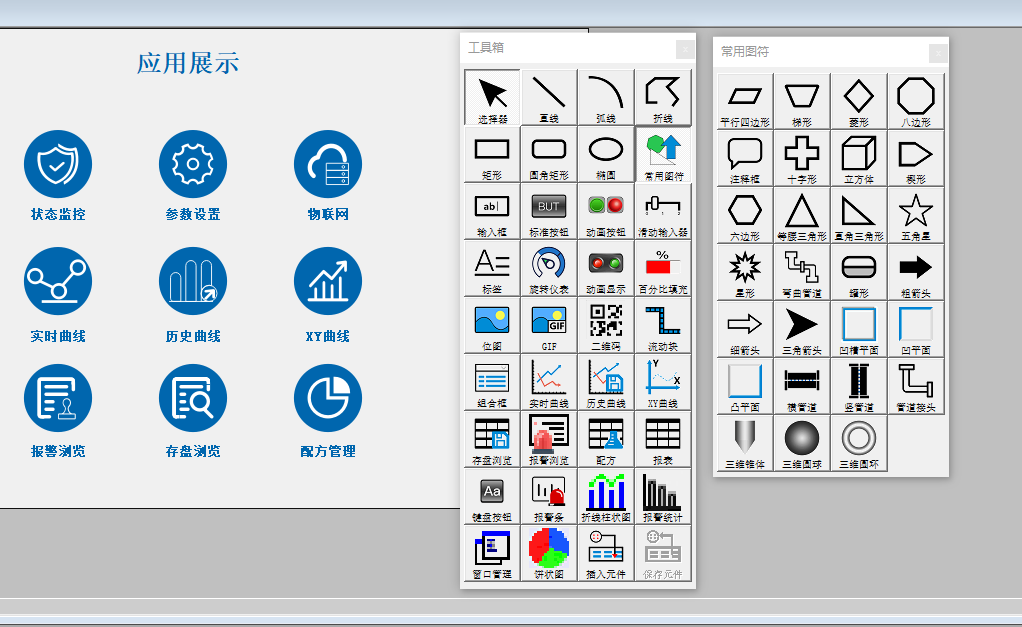
Task: Select the 流动块 flow block tool
Action: tap(662, 324)
